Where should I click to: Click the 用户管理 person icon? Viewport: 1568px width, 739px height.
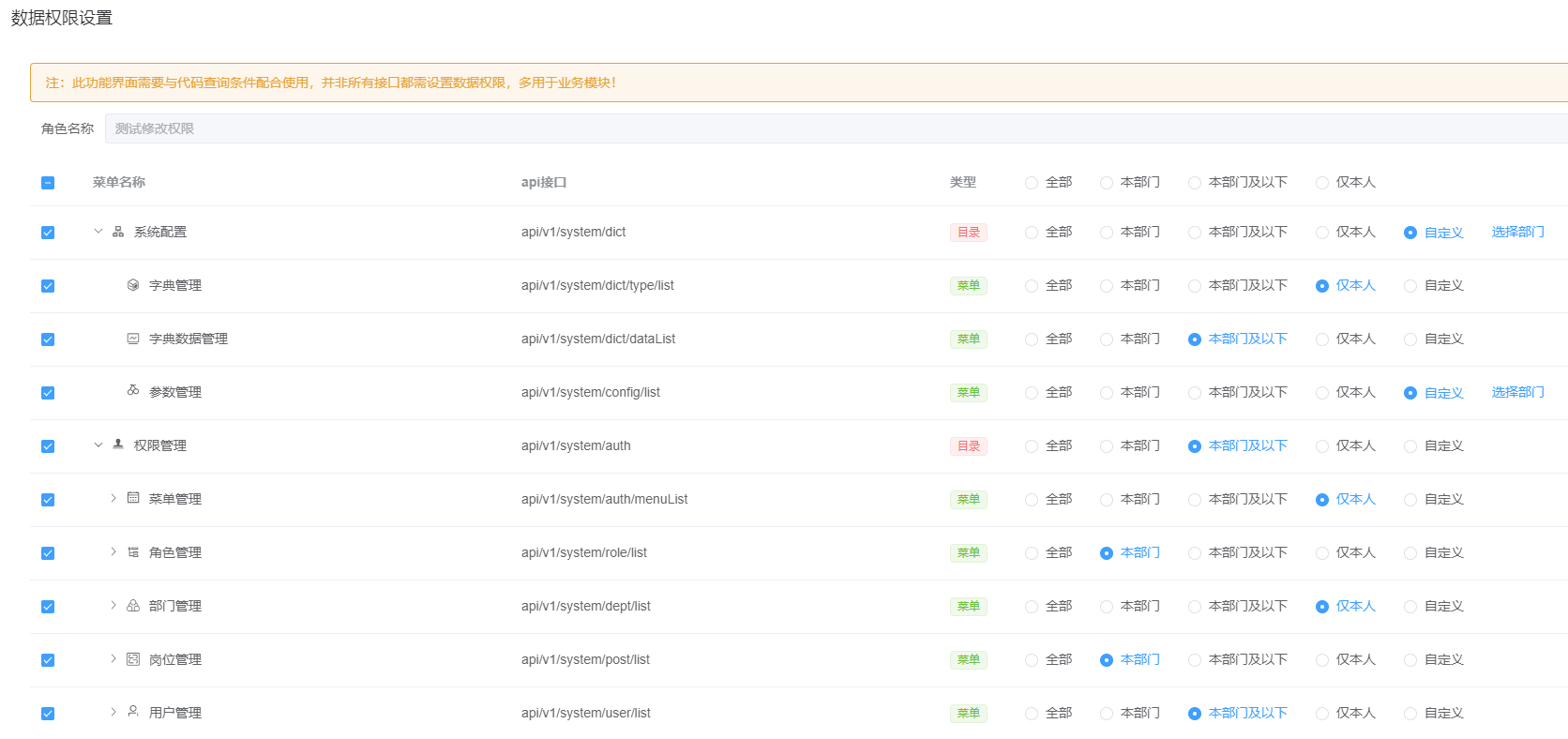(x=133, y=712)
